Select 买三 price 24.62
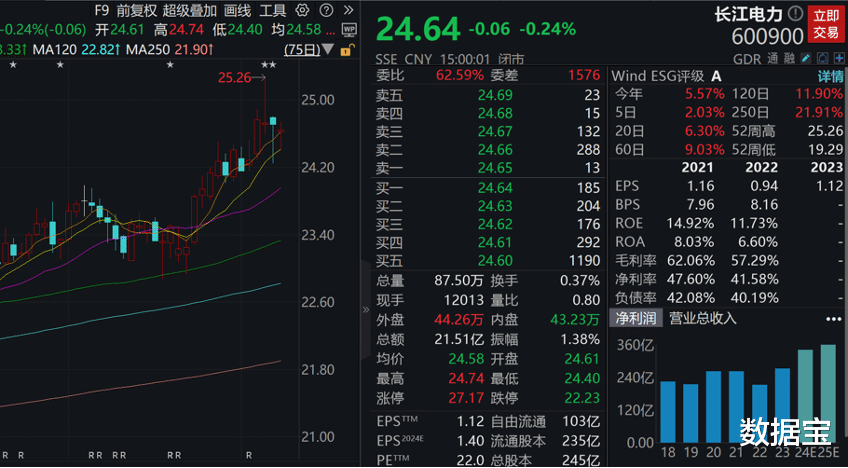The image size is (848, 468). pos(495,225)
